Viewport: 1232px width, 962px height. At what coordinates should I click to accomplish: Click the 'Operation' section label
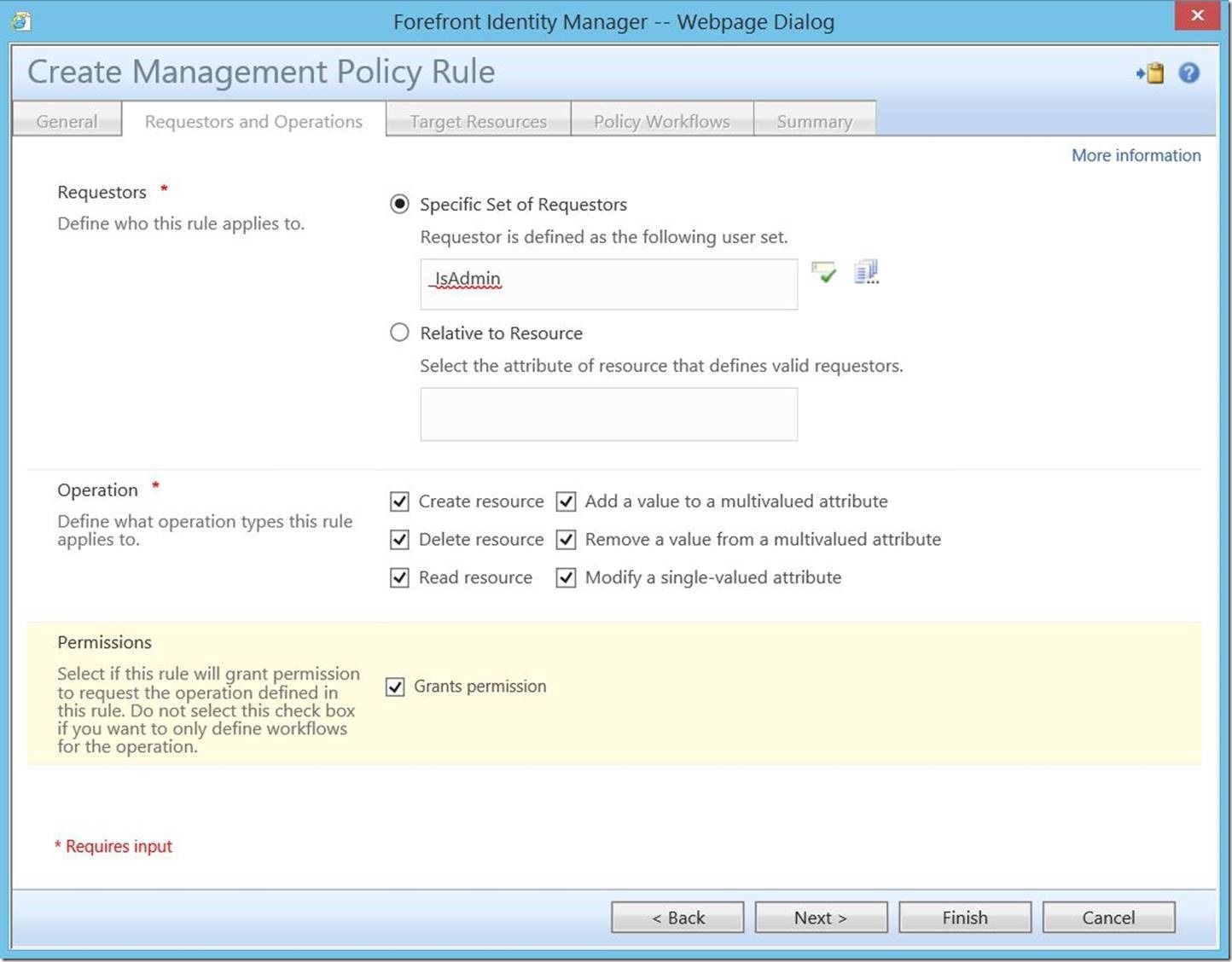point(97,490)
